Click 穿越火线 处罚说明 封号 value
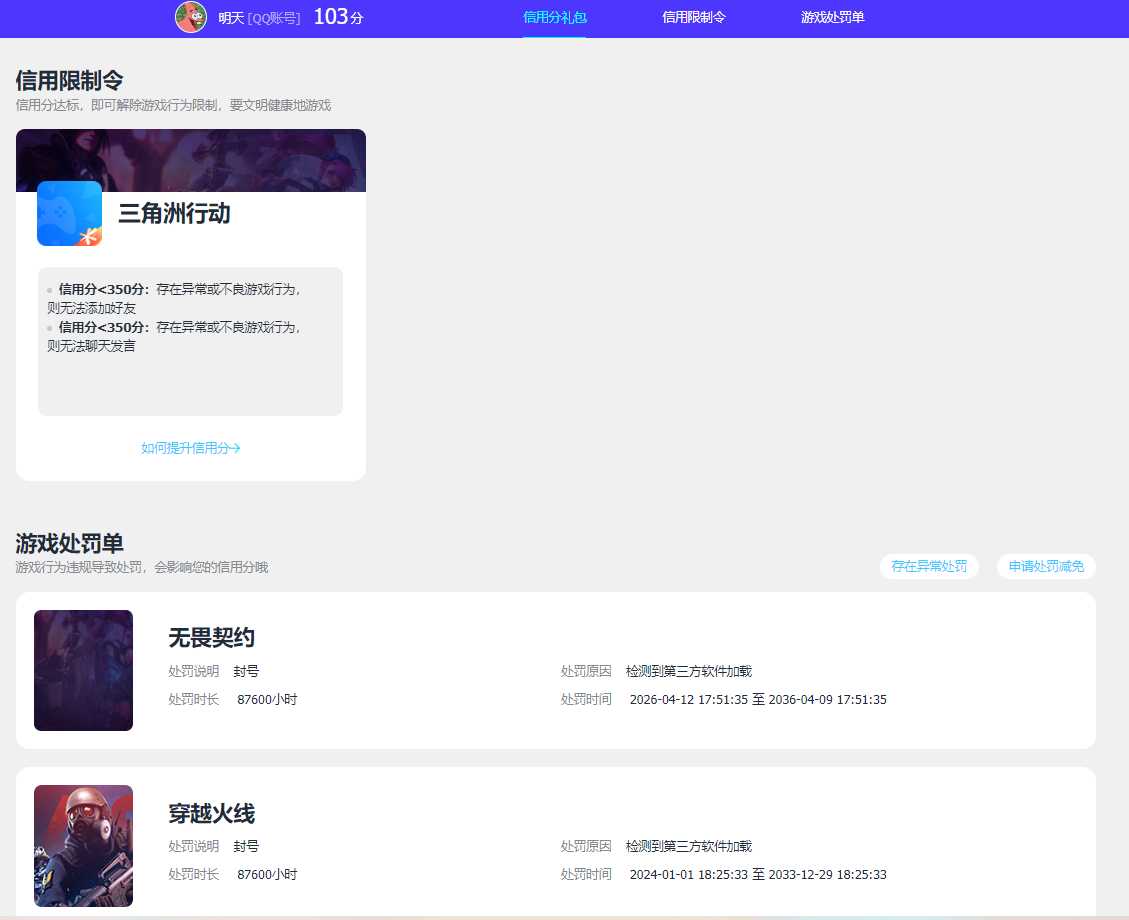 tap(246, 847)
